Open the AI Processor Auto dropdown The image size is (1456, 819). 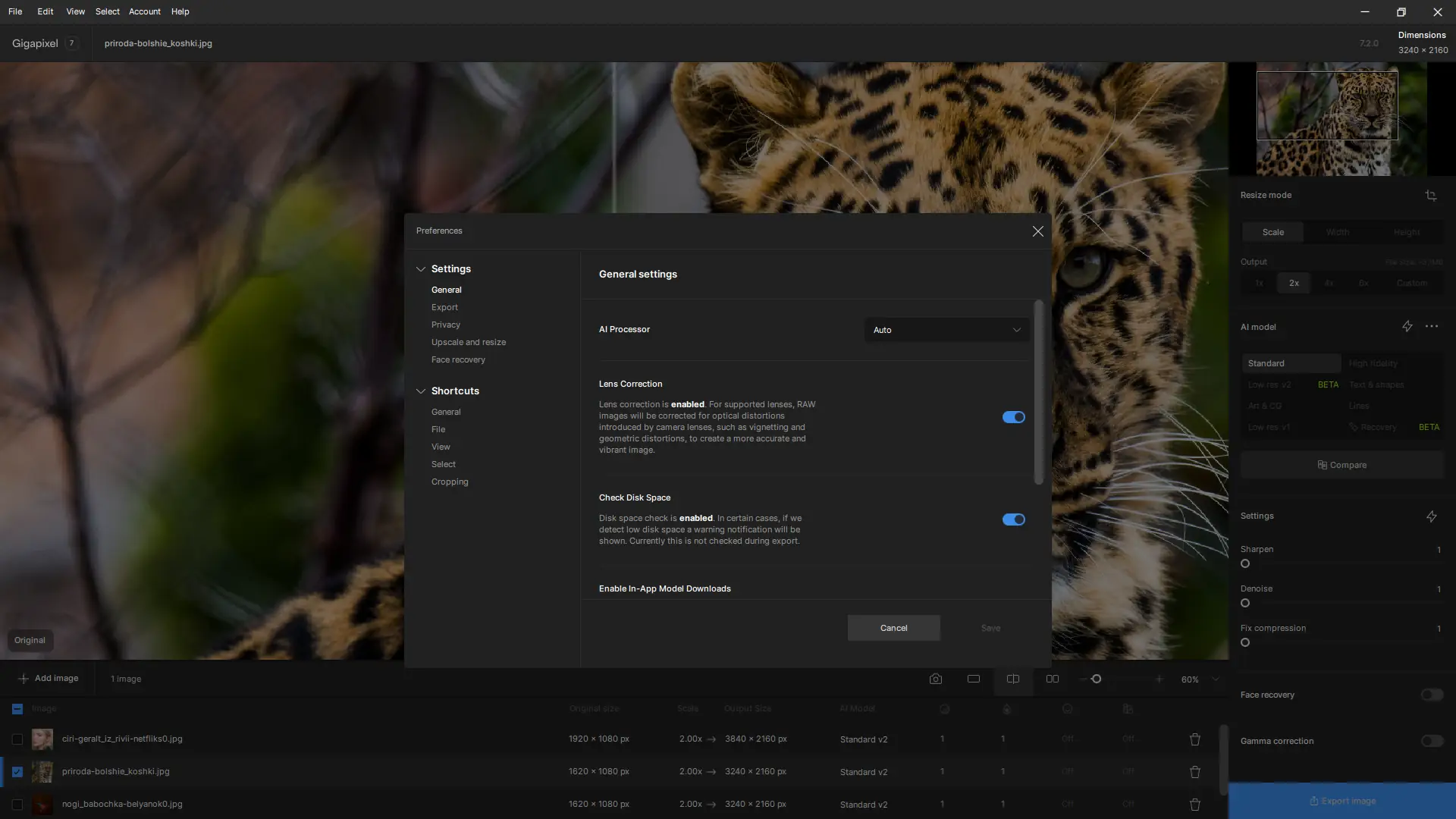946,330
